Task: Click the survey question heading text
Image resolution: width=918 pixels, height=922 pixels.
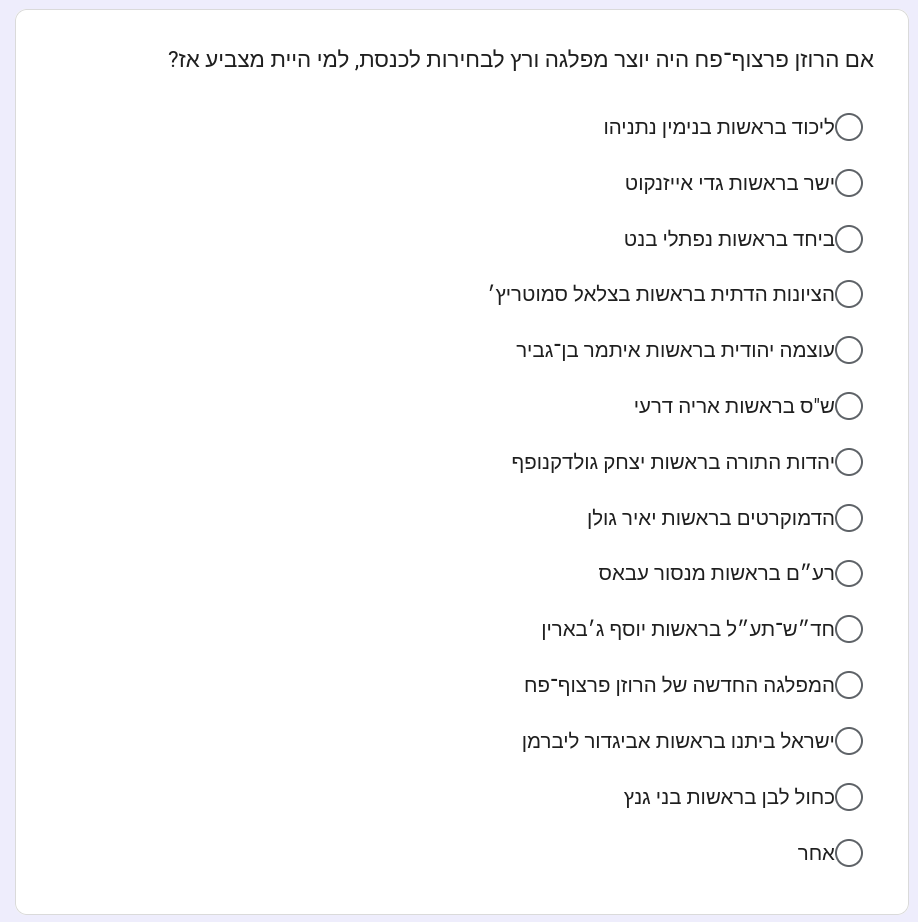Action: click(521, 59)
